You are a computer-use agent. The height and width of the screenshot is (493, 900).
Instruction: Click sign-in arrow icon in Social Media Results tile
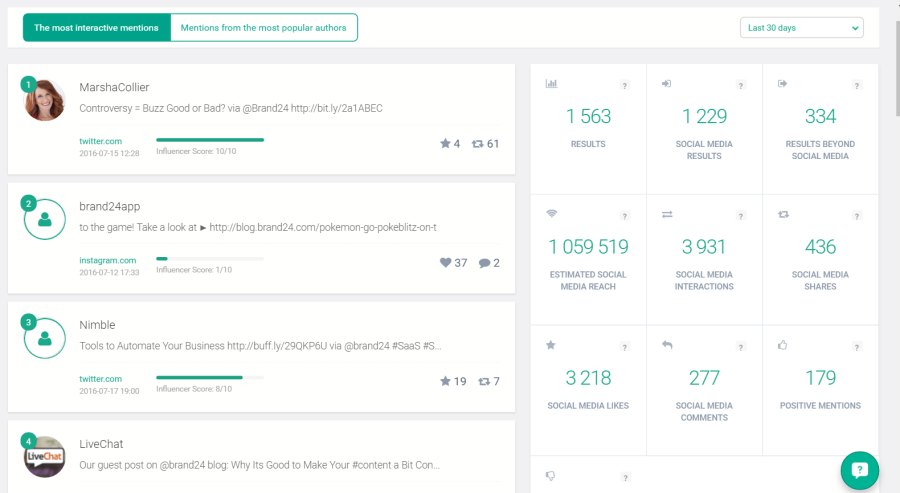pos(666,84)
